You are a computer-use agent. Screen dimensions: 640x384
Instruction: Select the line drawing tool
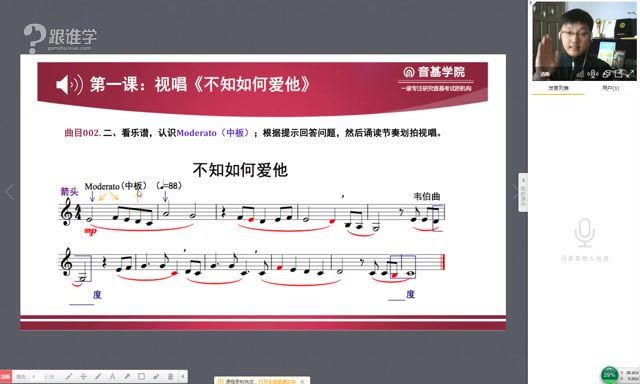98,376
